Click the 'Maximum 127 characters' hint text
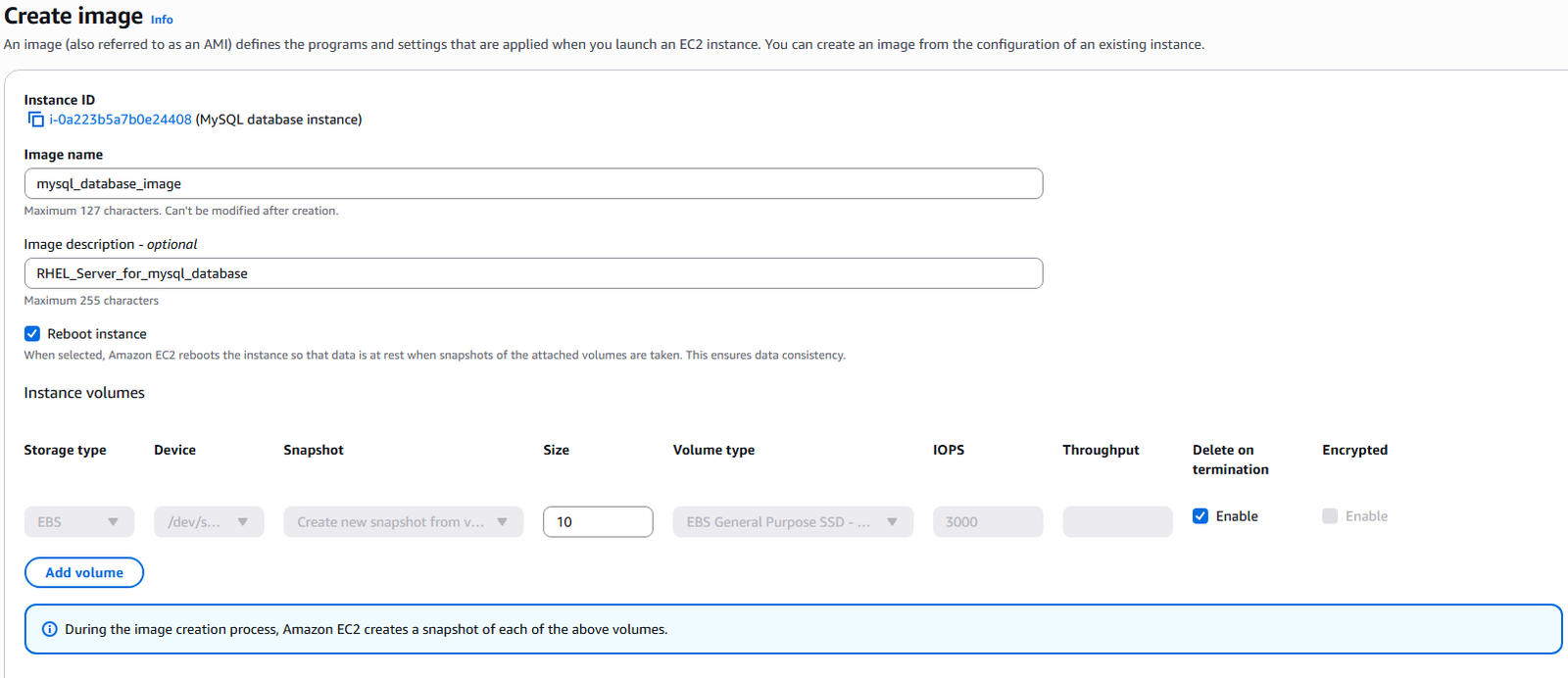Viewport: 1568px width, 678px height. click(x=181, y=211)
